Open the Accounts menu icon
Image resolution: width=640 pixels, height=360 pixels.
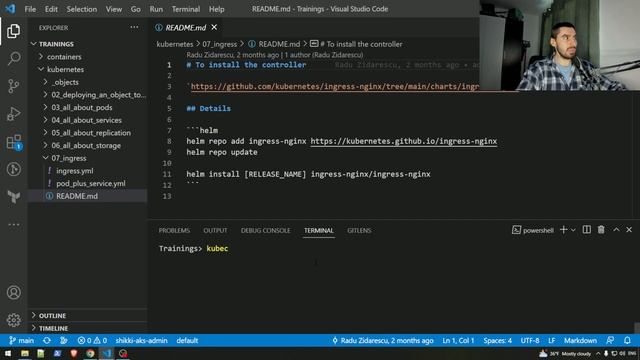pos(13,292)
